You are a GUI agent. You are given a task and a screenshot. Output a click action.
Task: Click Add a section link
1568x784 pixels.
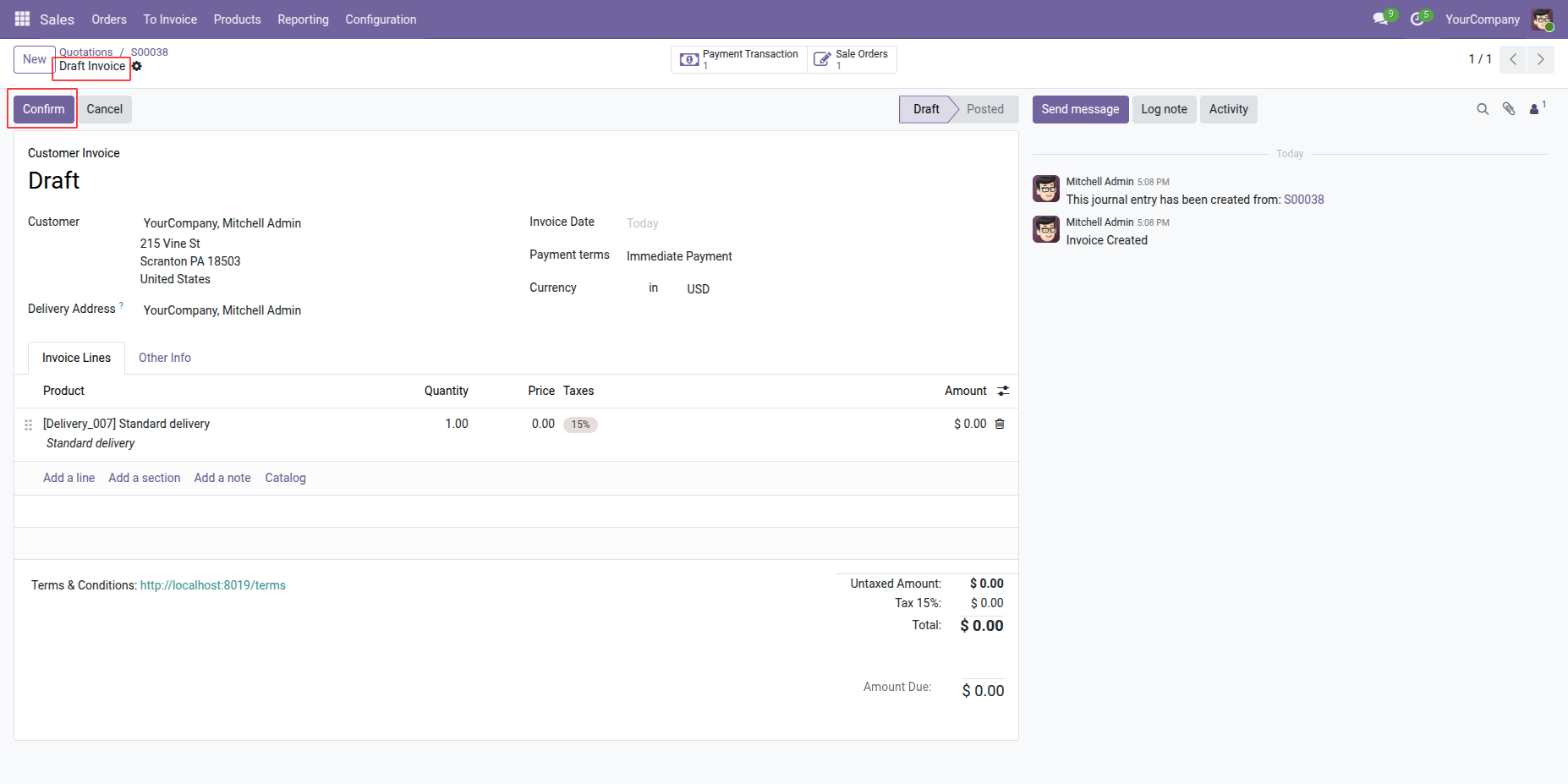tap(145, 478)
